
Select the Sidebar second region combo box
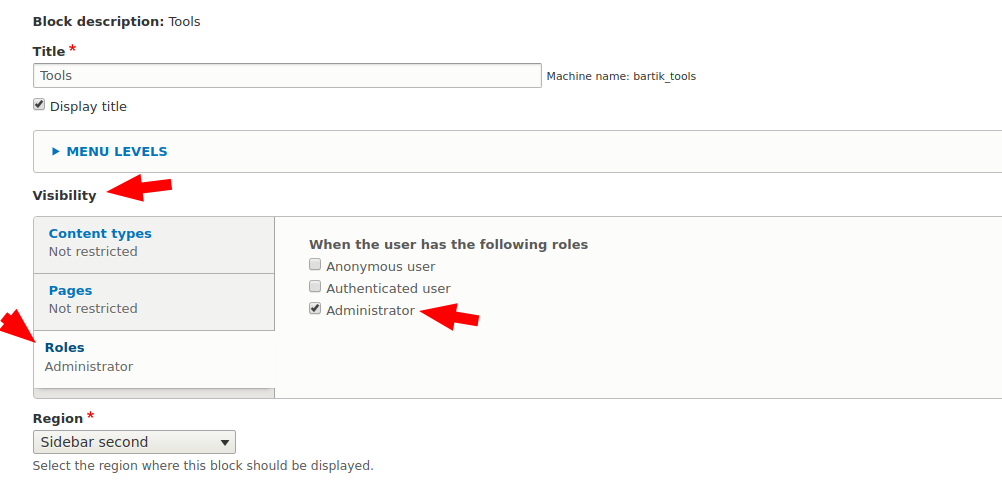pyautogui.click(x=134, y=442)
